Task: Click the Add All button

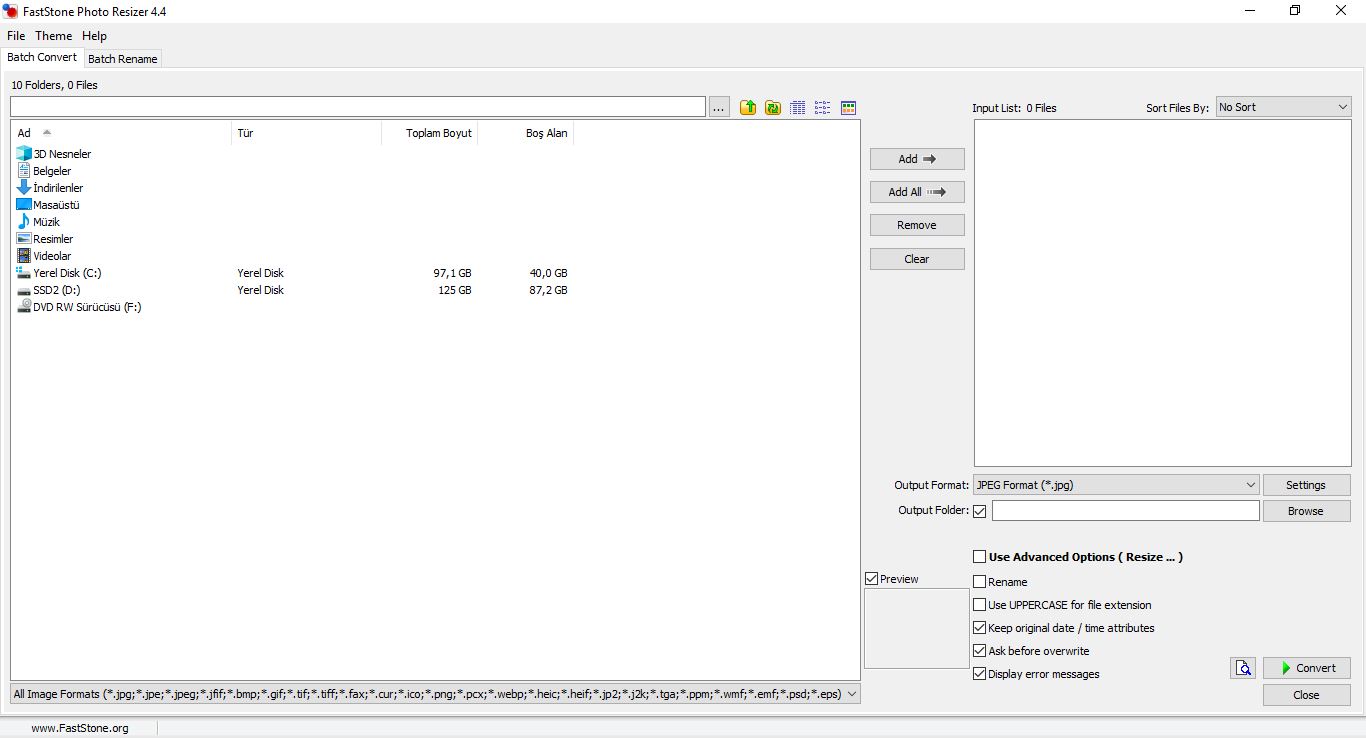Action: (917, 192)
